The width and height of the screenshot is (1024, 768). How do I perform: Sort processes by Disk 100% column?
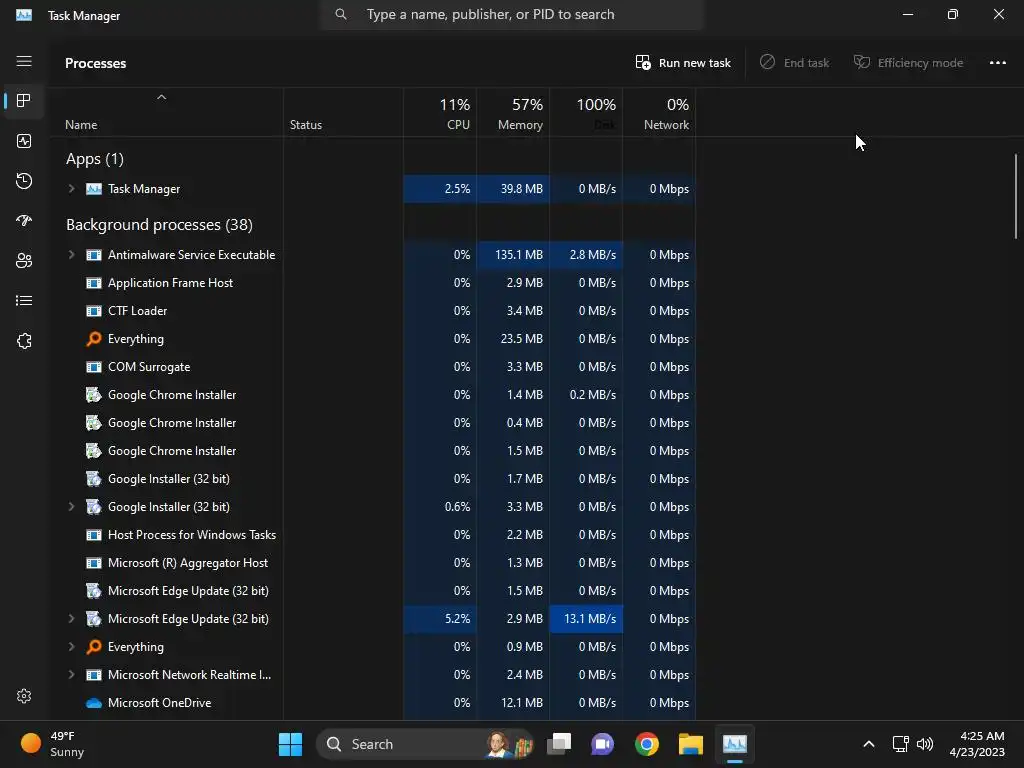(586, 112)
